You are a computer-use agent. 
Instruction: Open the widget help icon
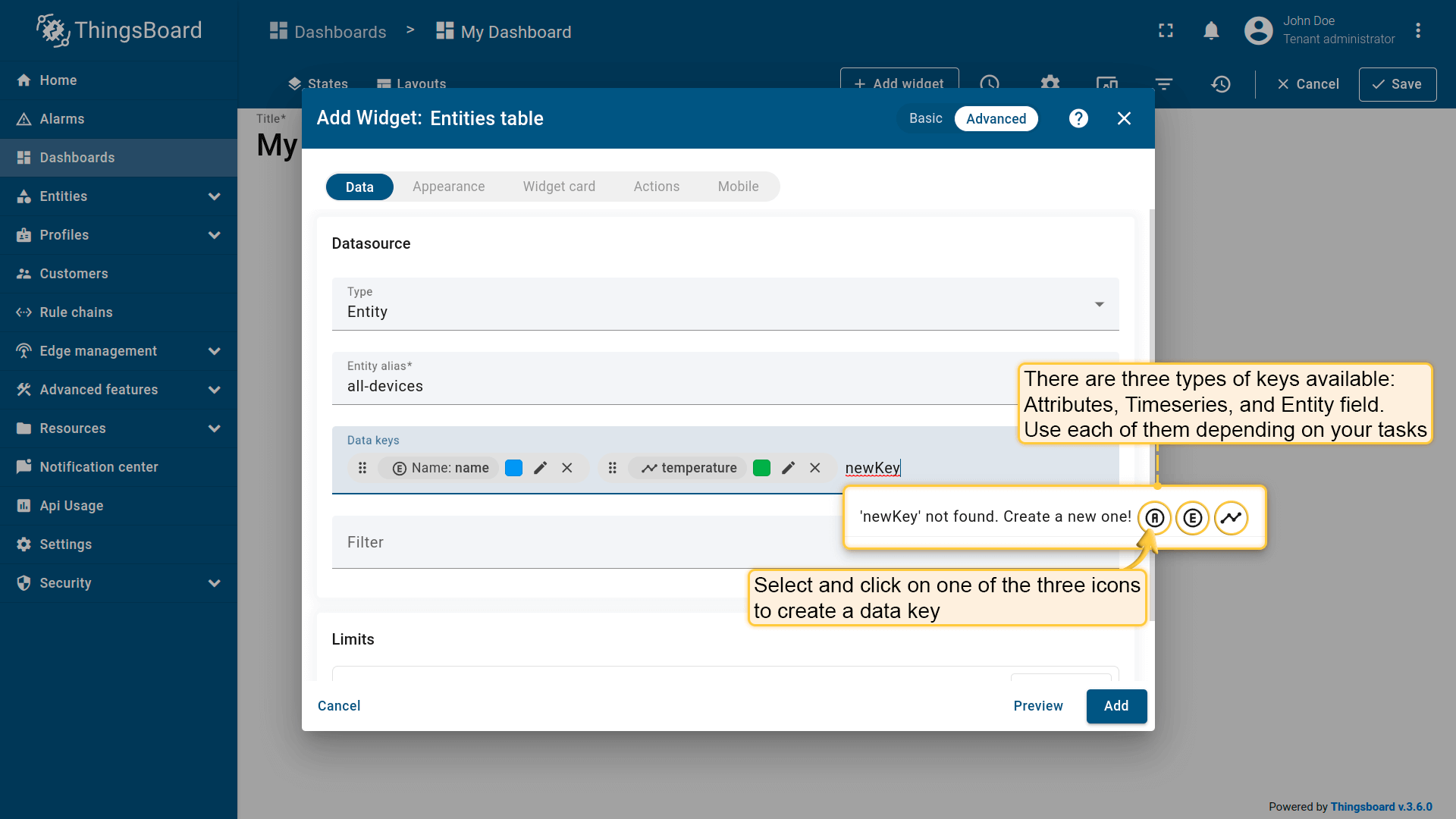[x=1078, y=118]
